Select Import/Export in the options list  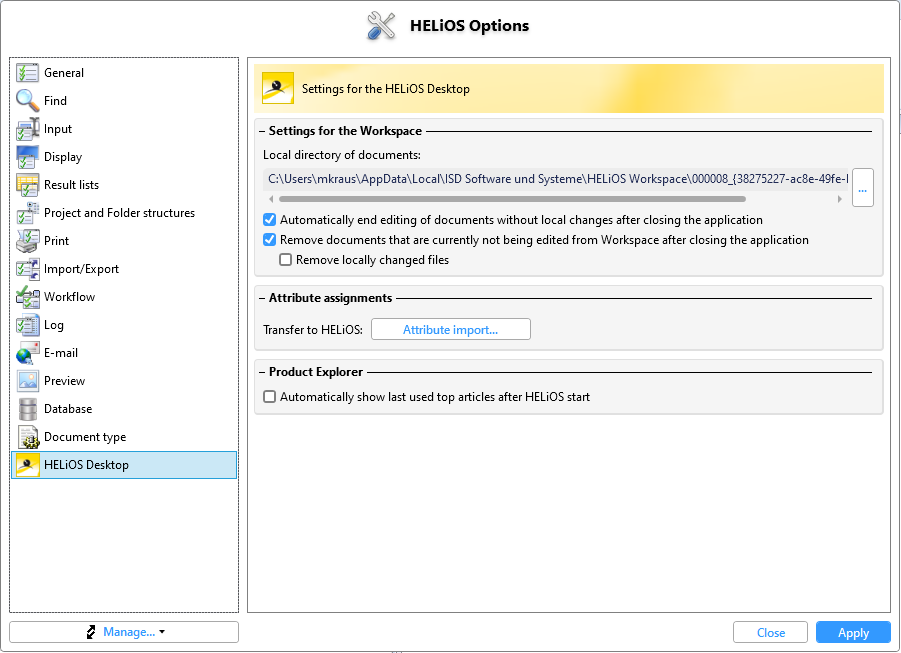click(124, 269)
